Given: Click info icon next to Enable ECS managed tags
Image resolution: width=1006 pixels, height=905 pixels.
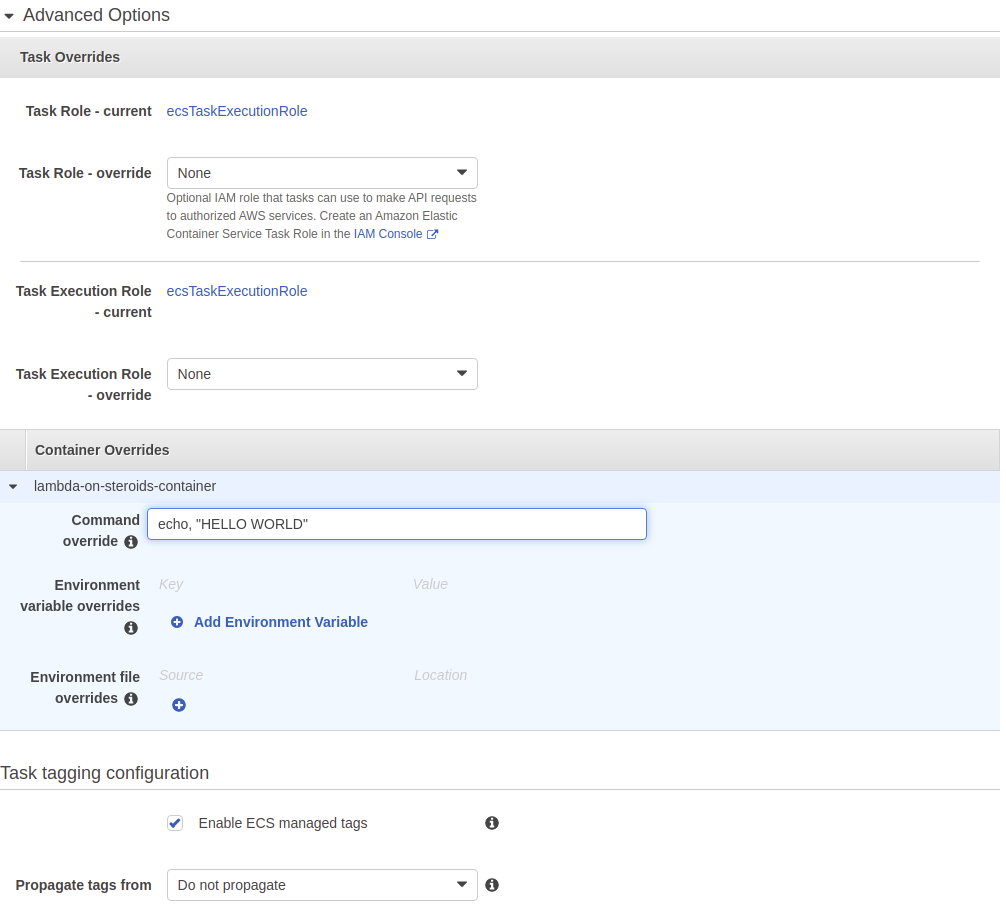Looking at the screenshot, I should tap(492, 823).
